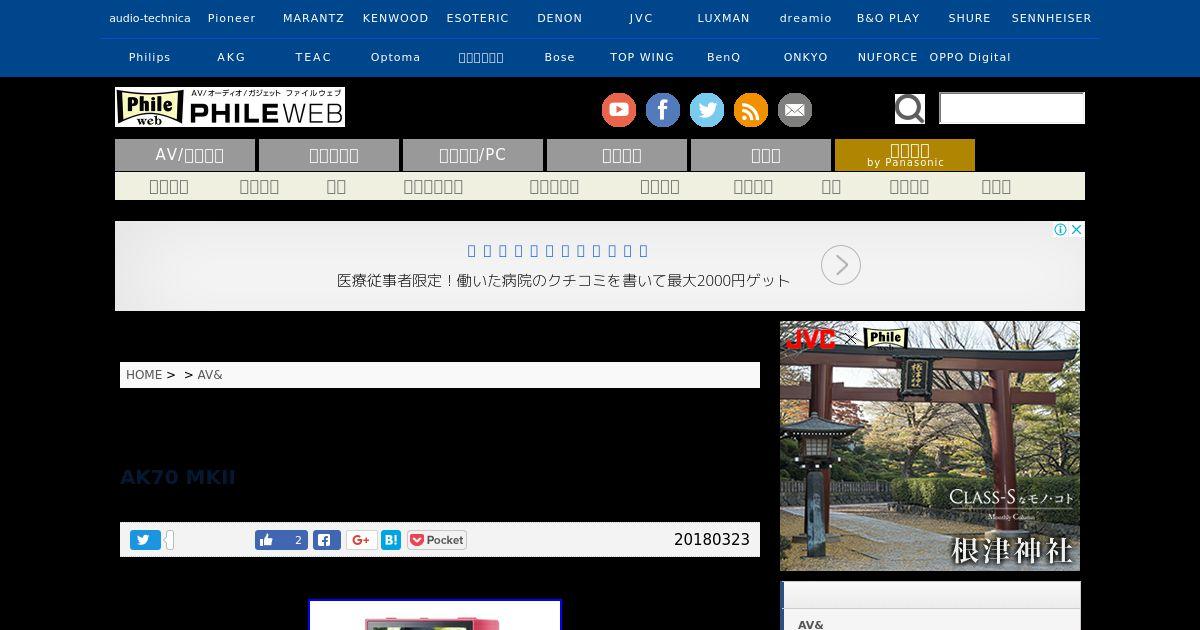
Task: Open the gold by Panasonic tab
Action: [905, 155]
